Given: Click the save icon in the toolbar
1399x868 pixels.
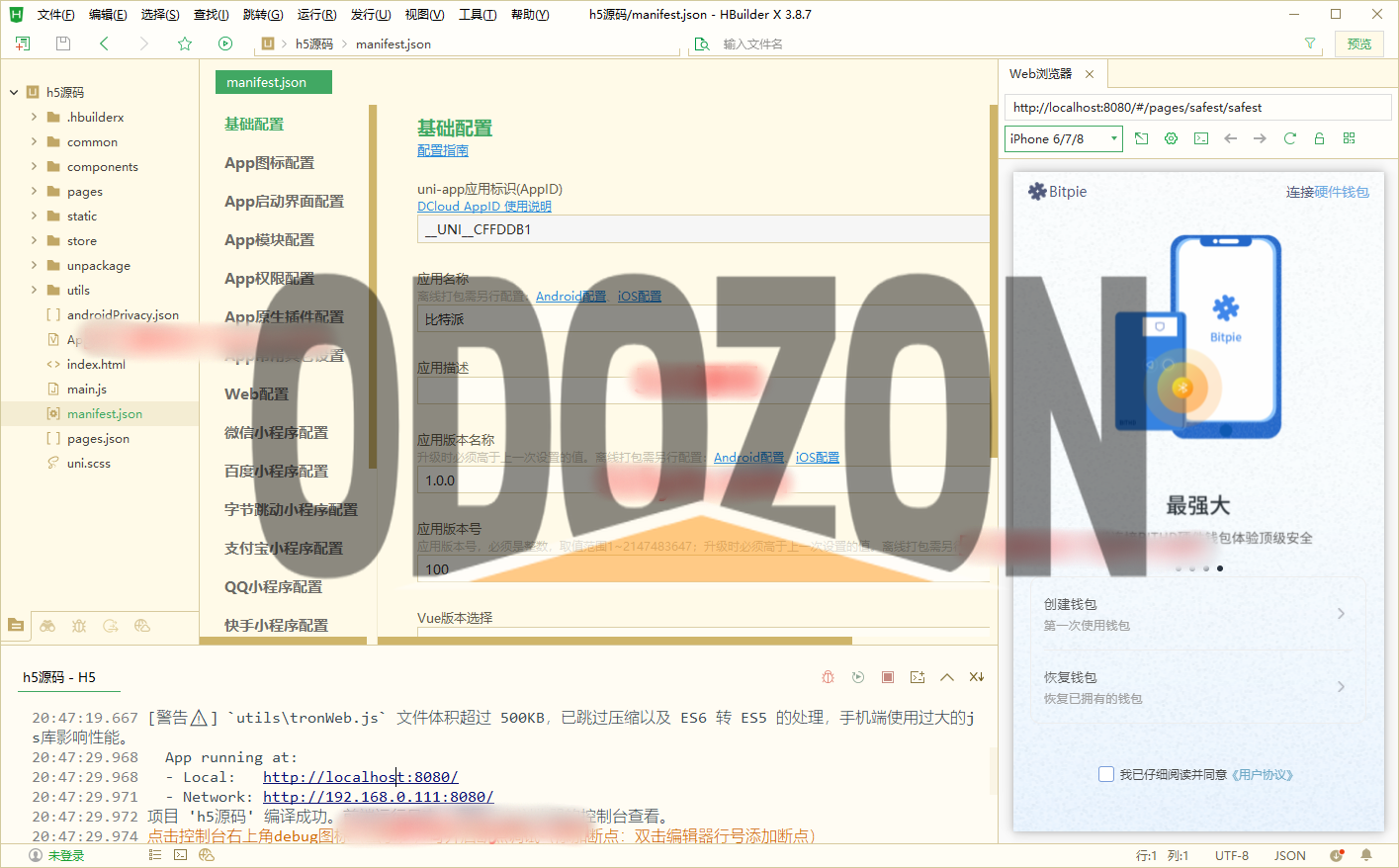Looking at the screenshot, I should 63,43.
